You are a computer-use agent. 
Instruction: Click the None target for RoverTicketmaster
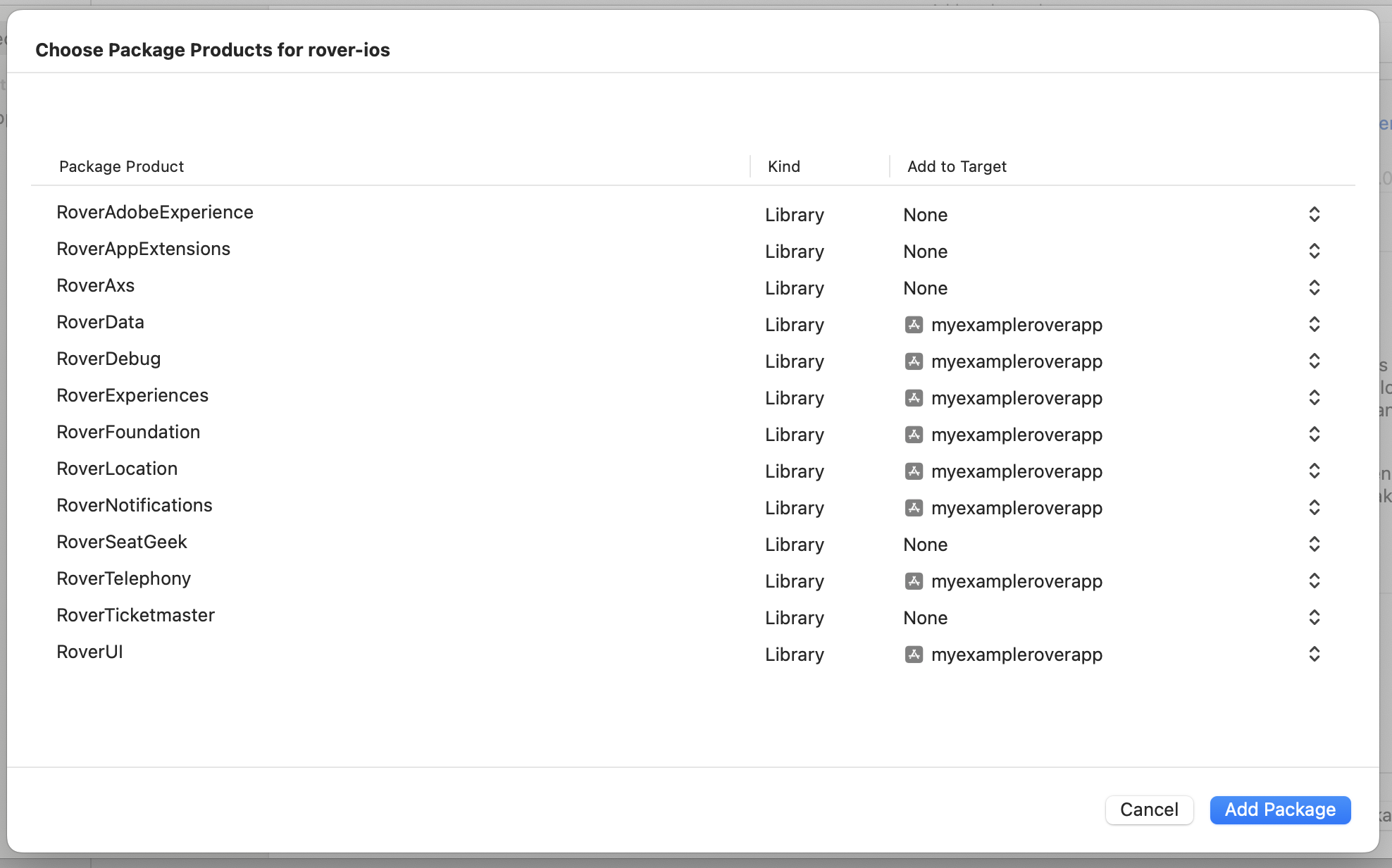tap(925, 618)
